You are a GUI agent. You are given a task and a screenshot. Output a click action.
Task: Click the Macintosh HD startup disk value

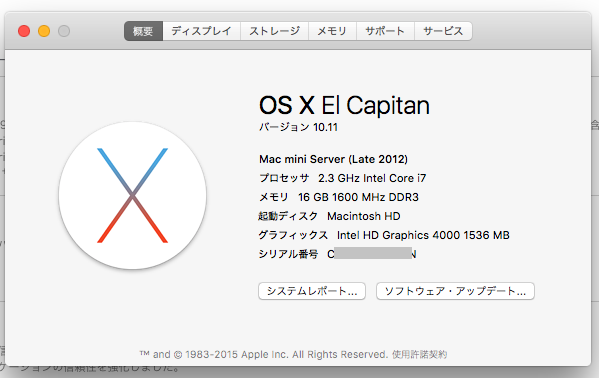pos(364,216)
